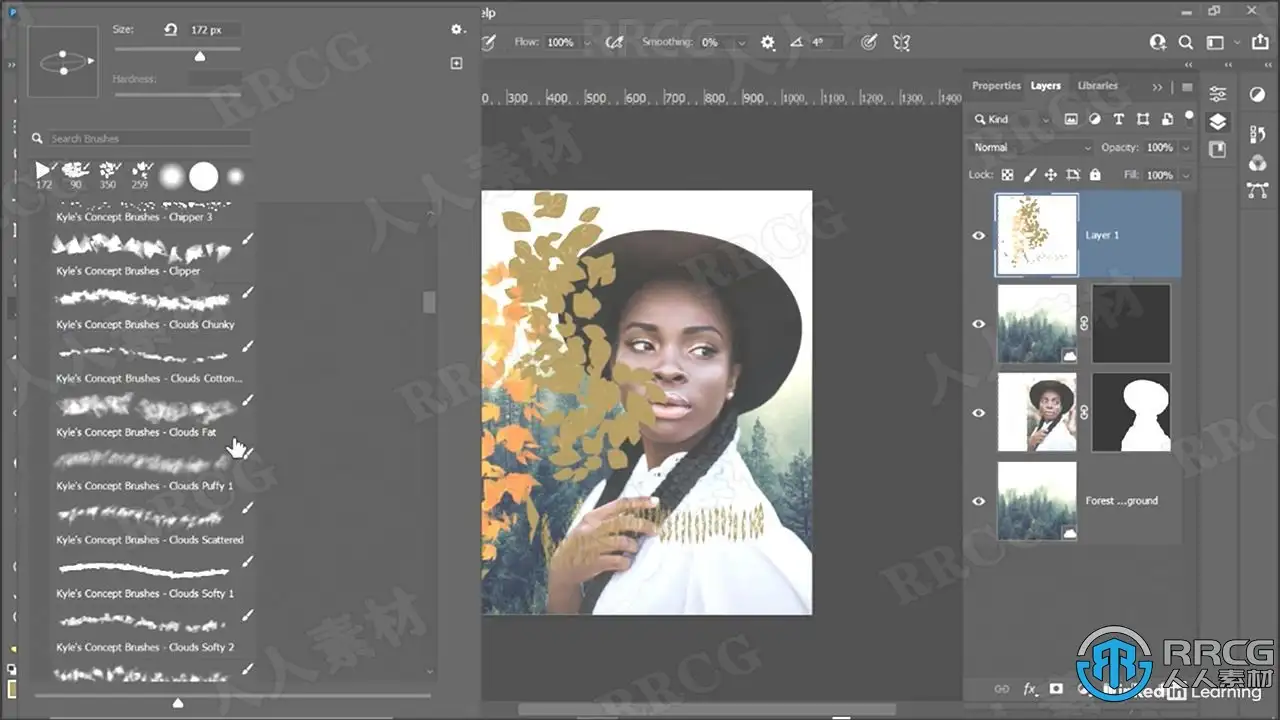This screenshot has width=1280, height=720.
Task: Select Kyle's Clipper brush
Action: [154, 255]
